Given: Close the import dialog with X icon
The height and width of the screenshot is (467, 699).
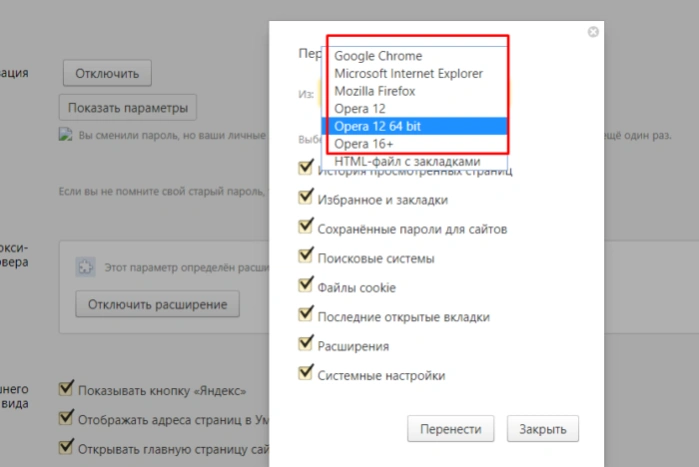Looking at the screenshot, I should pyautogui.click(x=593, y=32).
